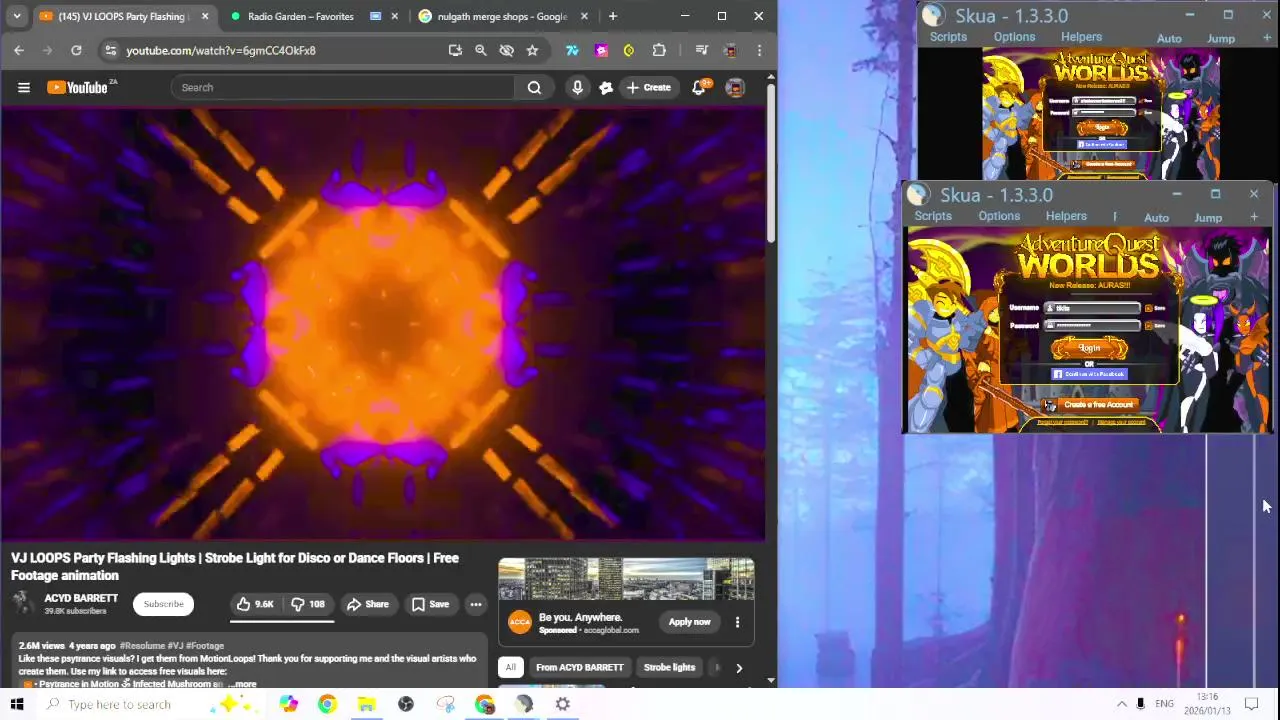This screenshot has width=1280, height=720.
Task: Open the zoom magnifier icon in address bar
Action: pos(480,50)
